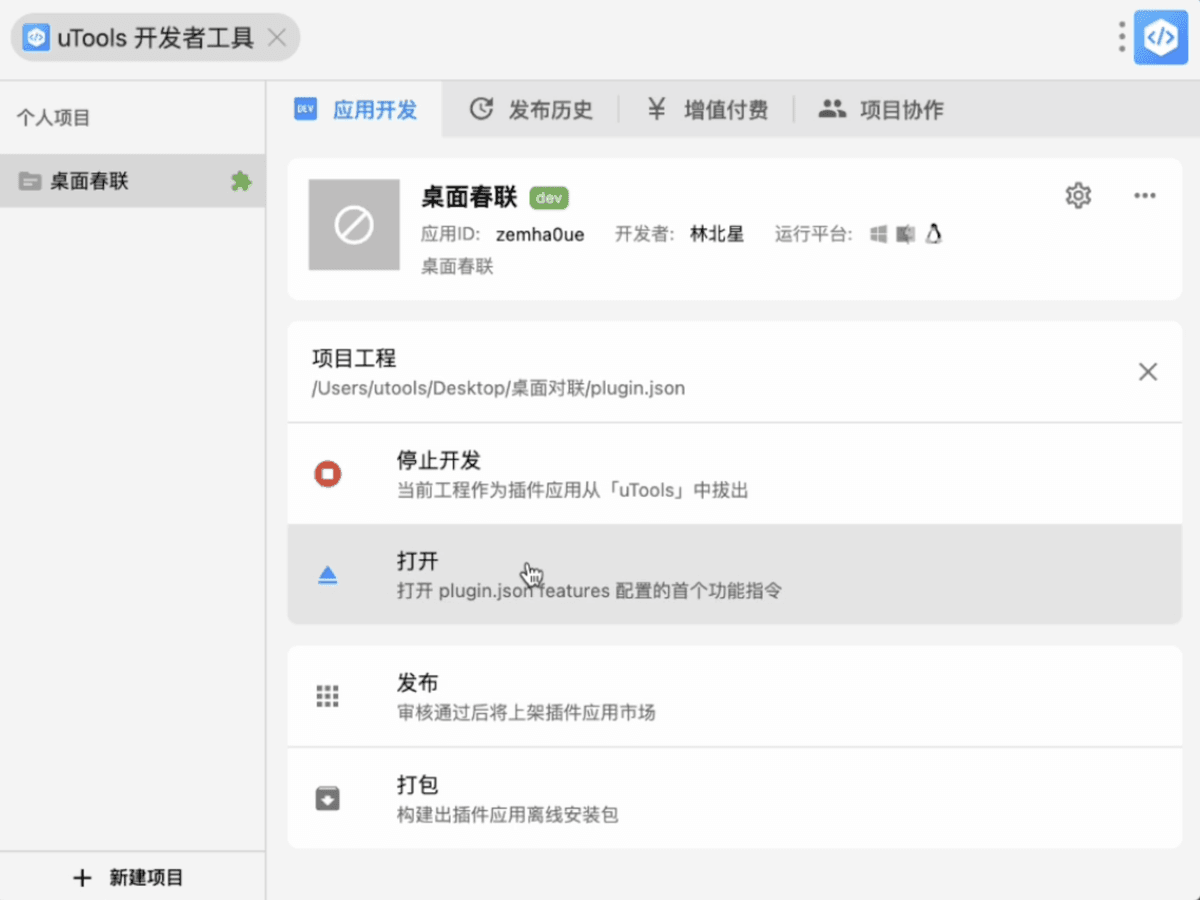
Task: Click the history clock icon in 发布历史 tab
Action: [482, 109]
